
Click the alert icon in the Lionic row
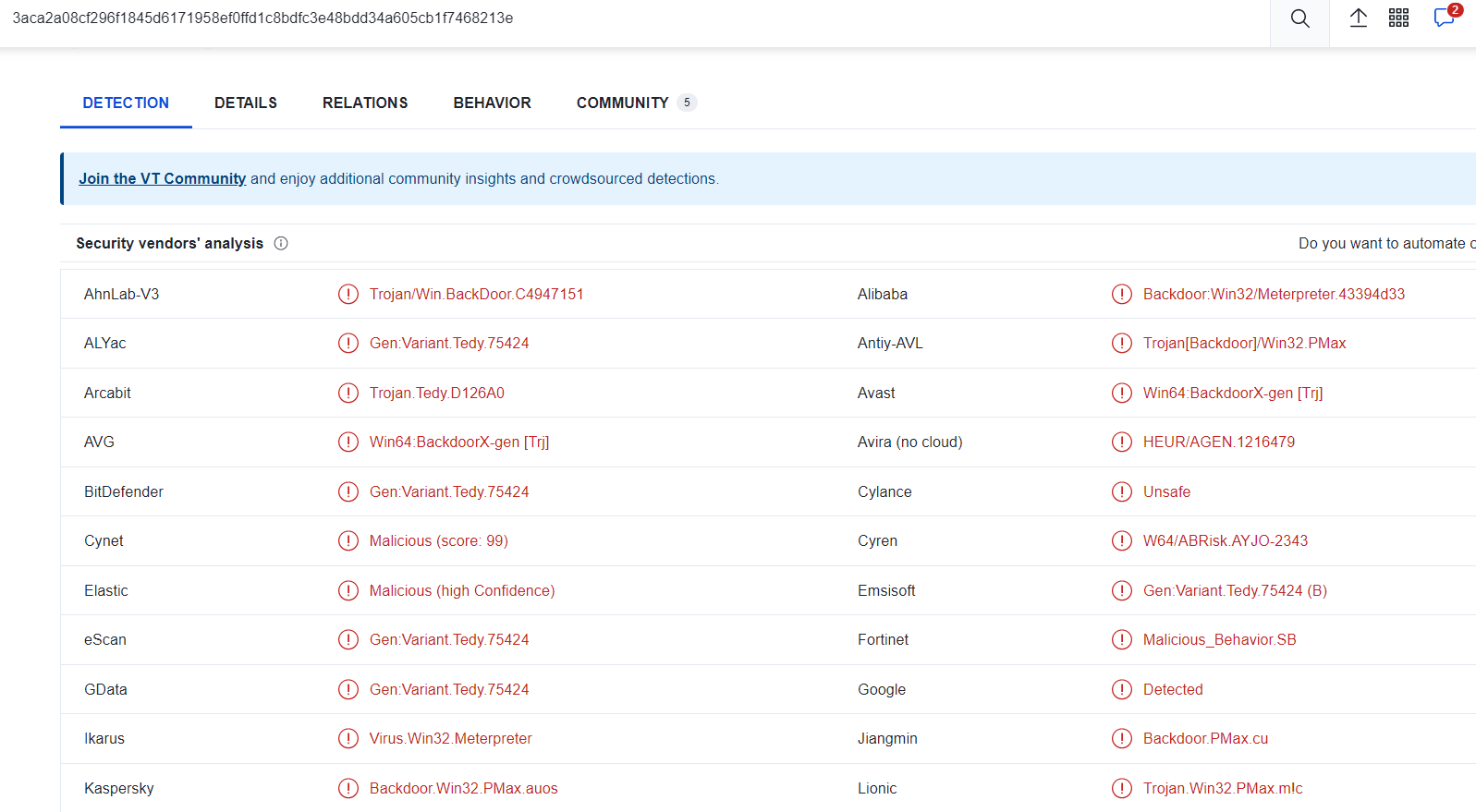coord(1122,788)
